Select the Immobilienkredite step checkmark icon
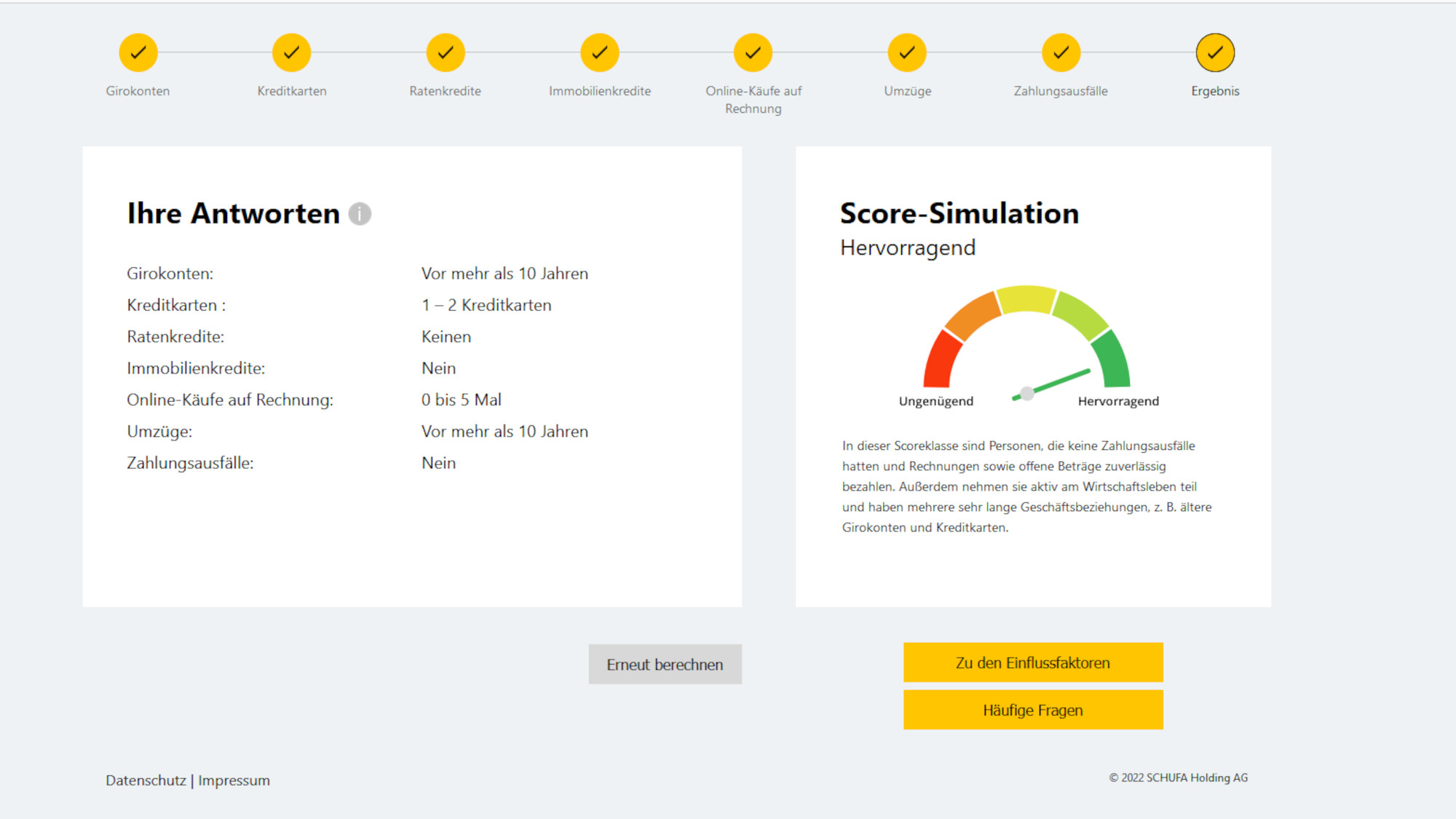The width and height of the screenshot is (1456, 819). [x=599, y=52]
